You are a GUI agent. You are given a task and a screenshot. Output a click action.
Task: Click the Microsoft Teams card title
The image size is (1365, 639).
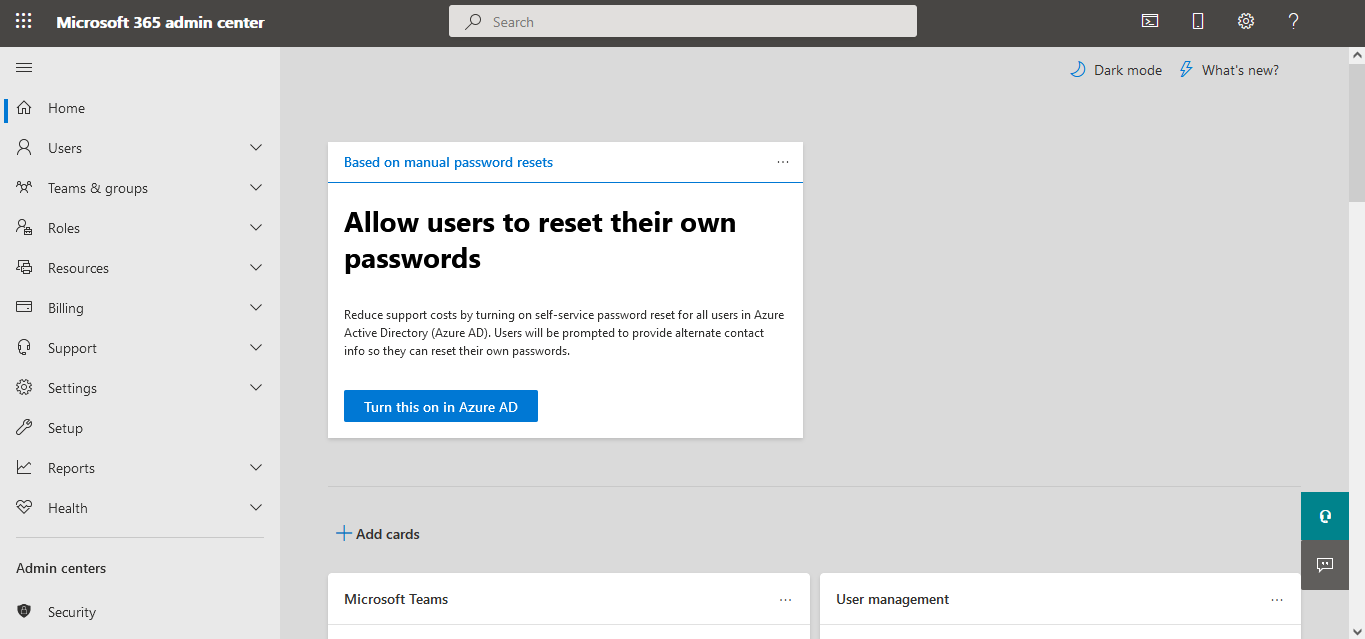click(x=396, y=599)
